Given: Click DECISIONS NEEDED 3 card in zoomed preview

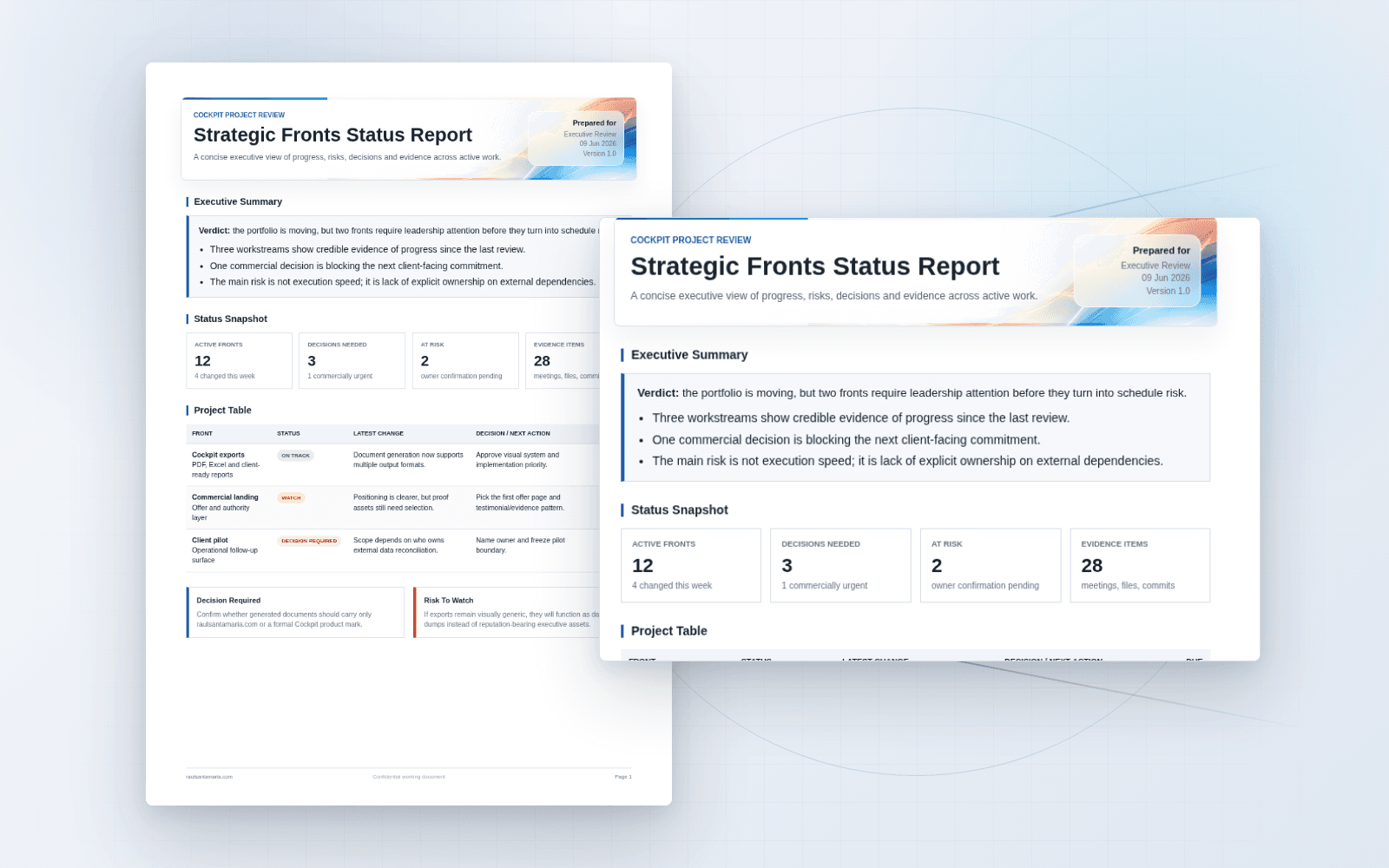Looking at the screenshot, I should (x=840, y=565).
